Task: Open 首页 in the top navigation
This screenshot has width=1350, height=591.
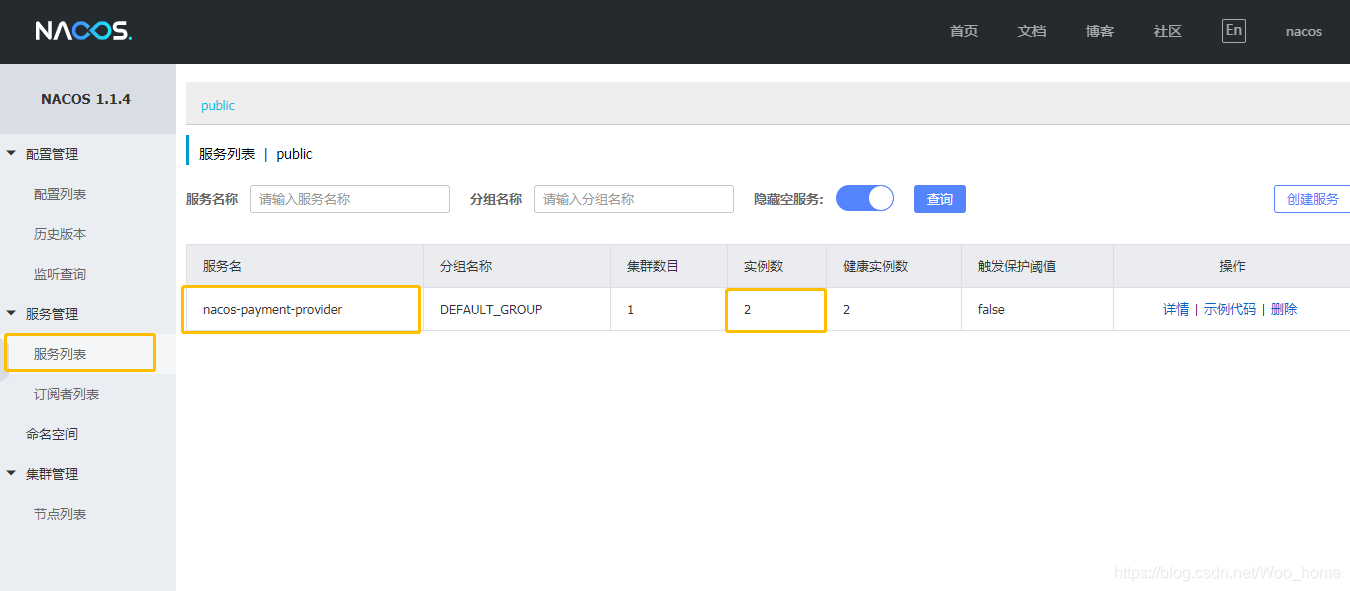Action: 964,31
